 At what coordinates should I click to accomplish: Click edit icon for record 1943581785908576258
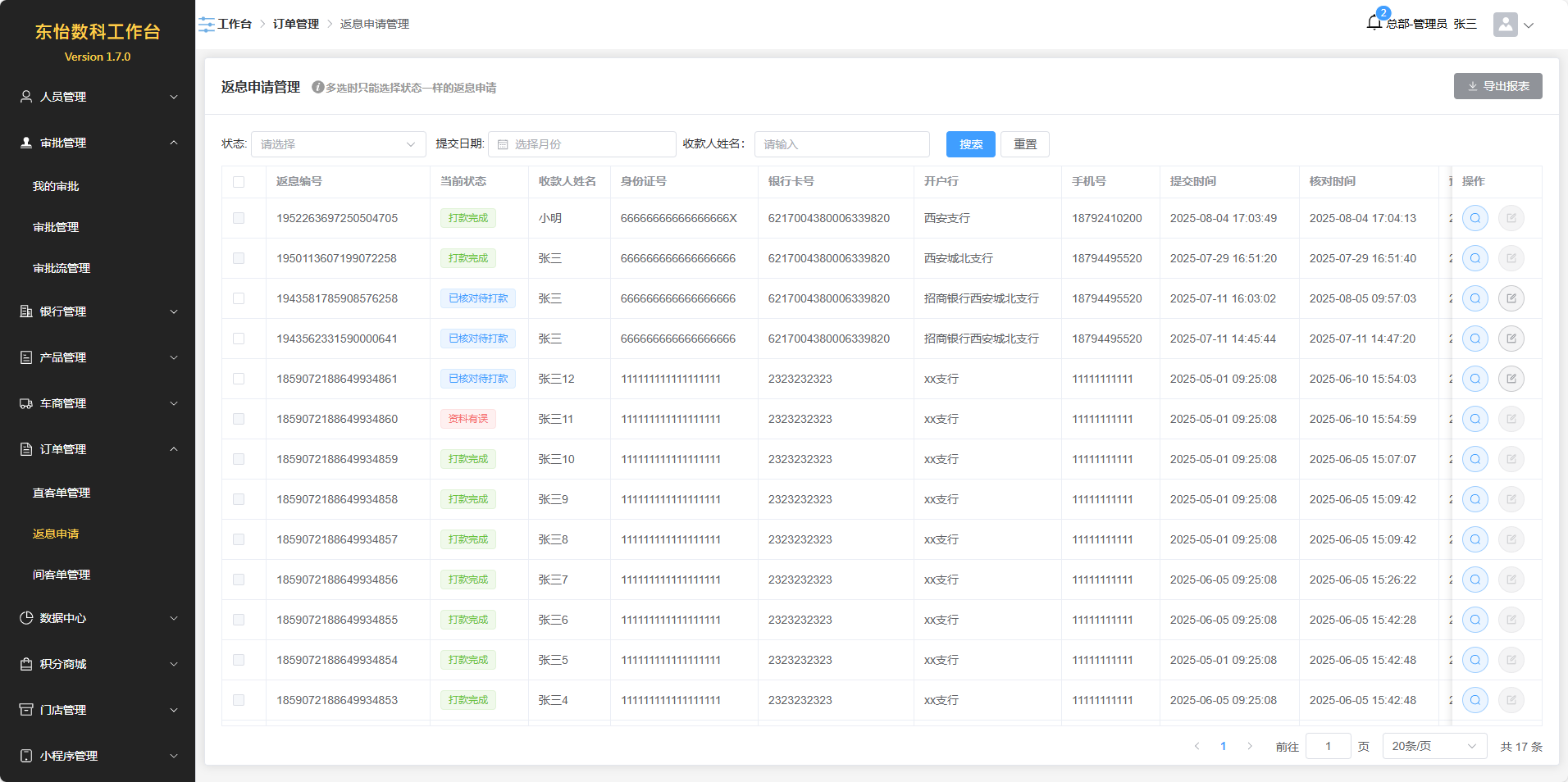[1511, 298]
